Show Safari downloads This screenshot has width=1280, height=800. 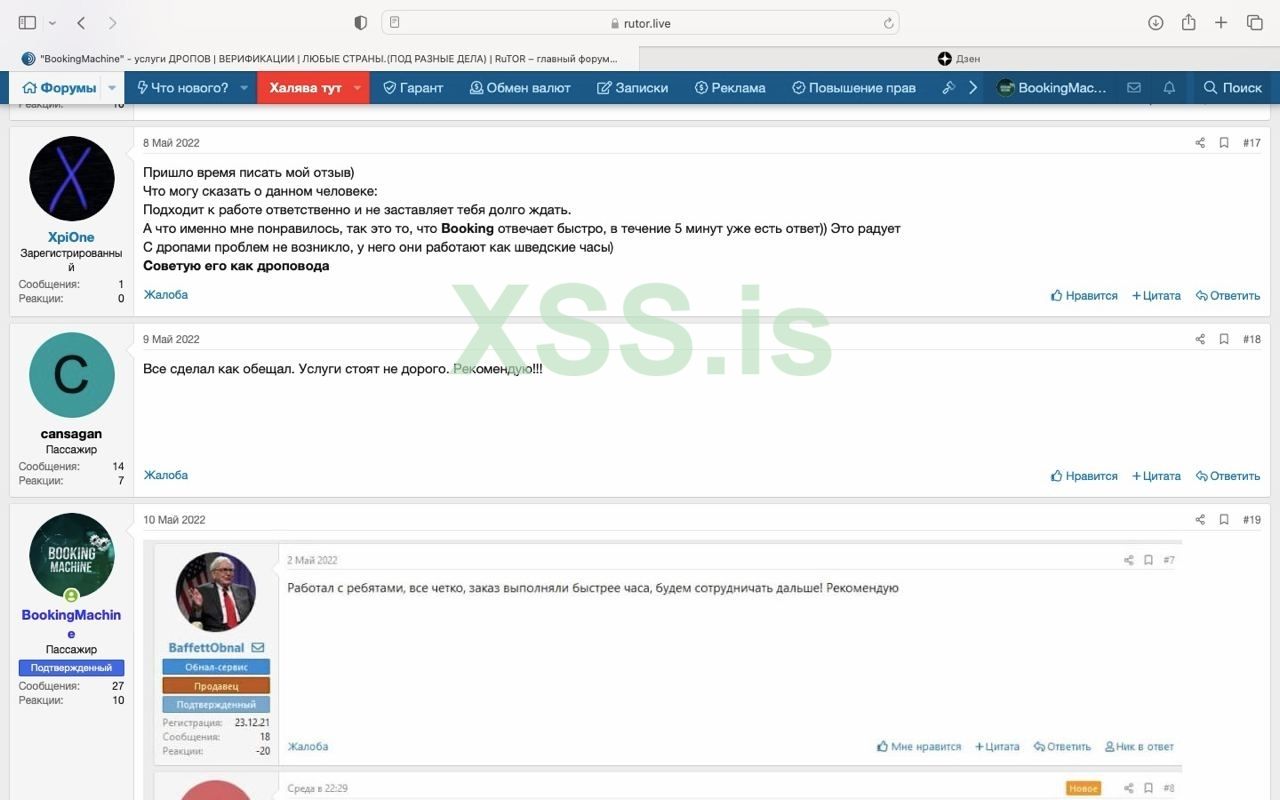pyautogui.click(x=1155, y=23)
